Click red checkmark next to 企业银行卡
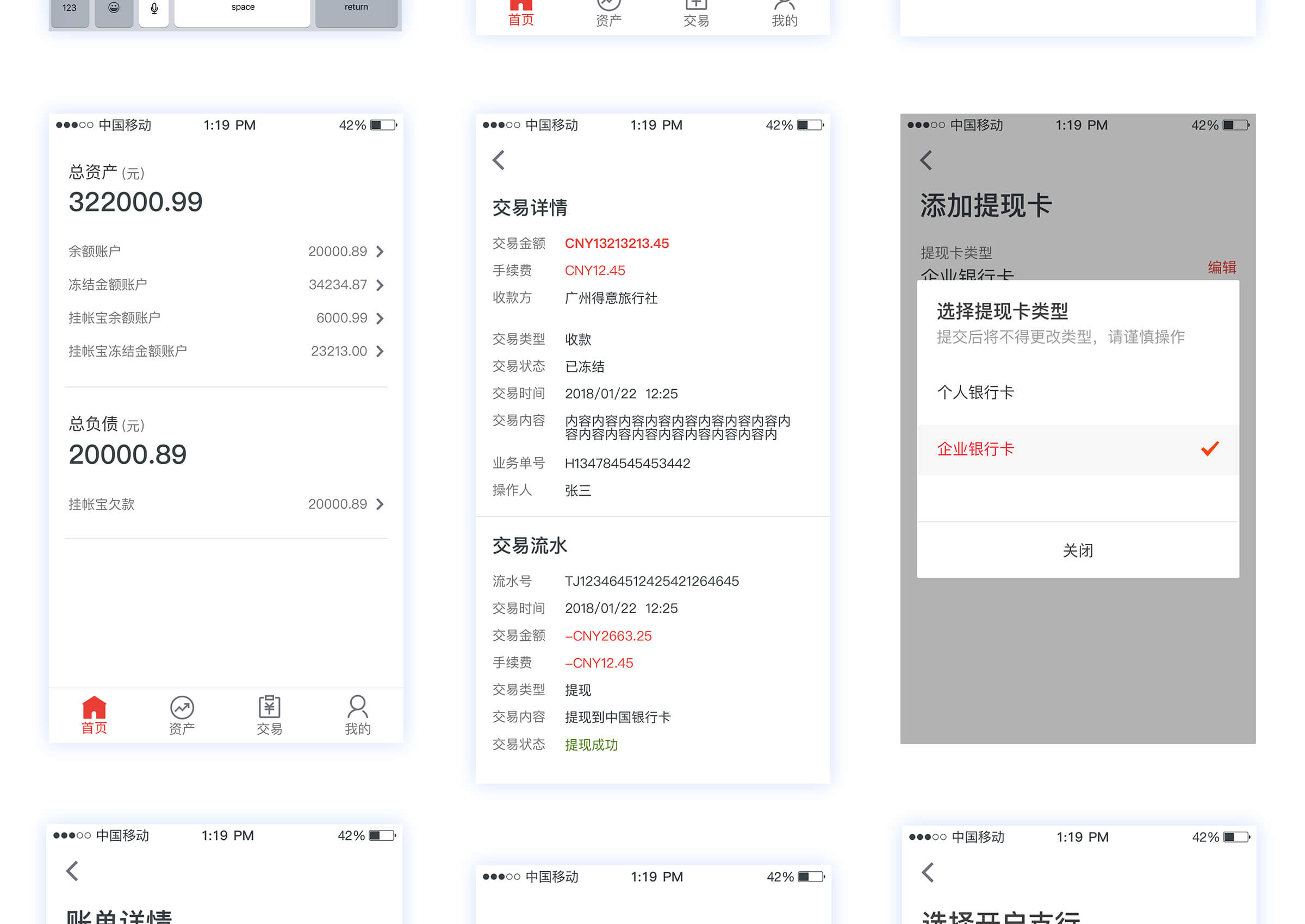Viewport: 1305px width, 924px height. [x=1209, y=449]
